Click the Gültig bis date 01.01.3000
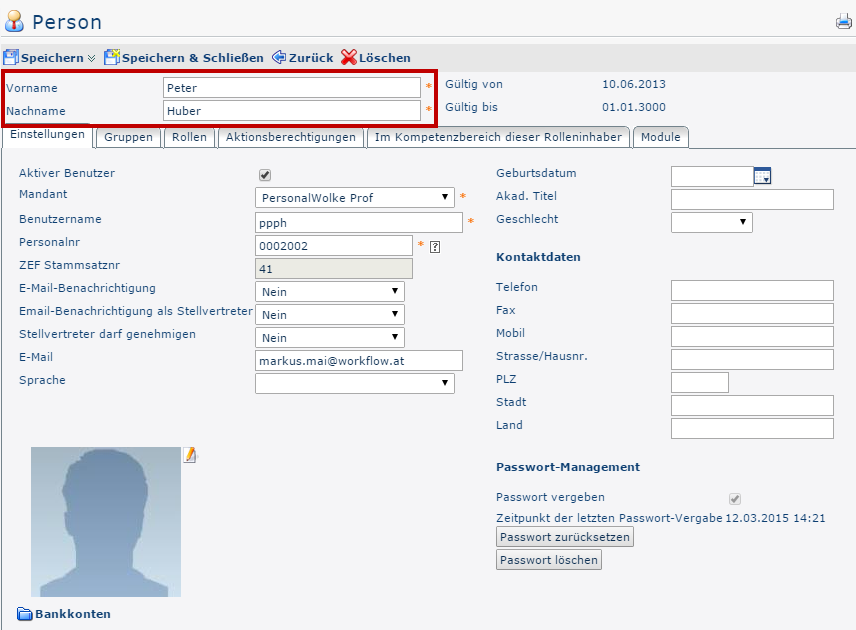The width and height of the screenshot is (856, 630). click(634, 108)
